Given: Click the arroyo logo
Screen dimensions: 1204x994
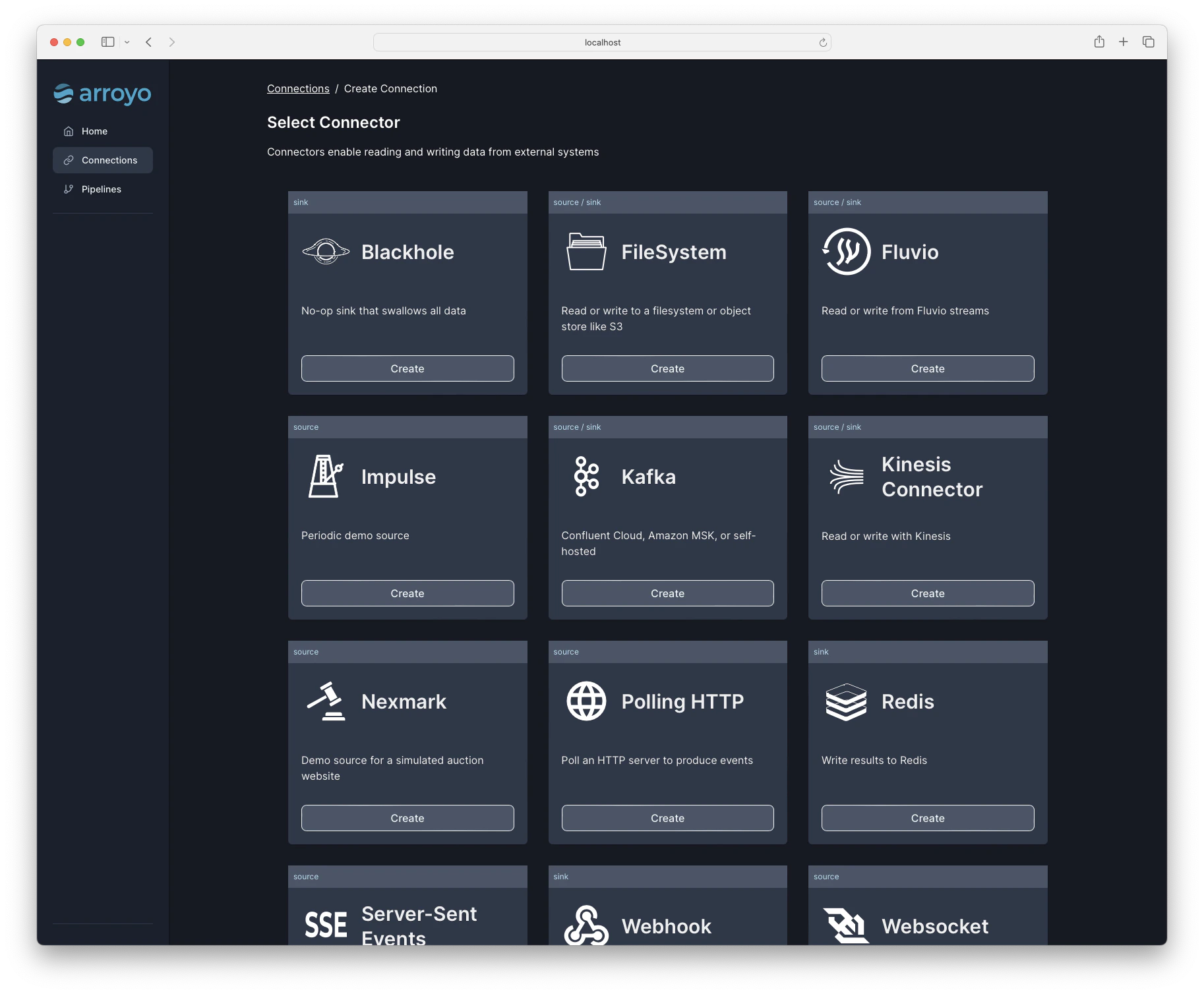Looking at the screenshot, I should [x=102, y=94].
